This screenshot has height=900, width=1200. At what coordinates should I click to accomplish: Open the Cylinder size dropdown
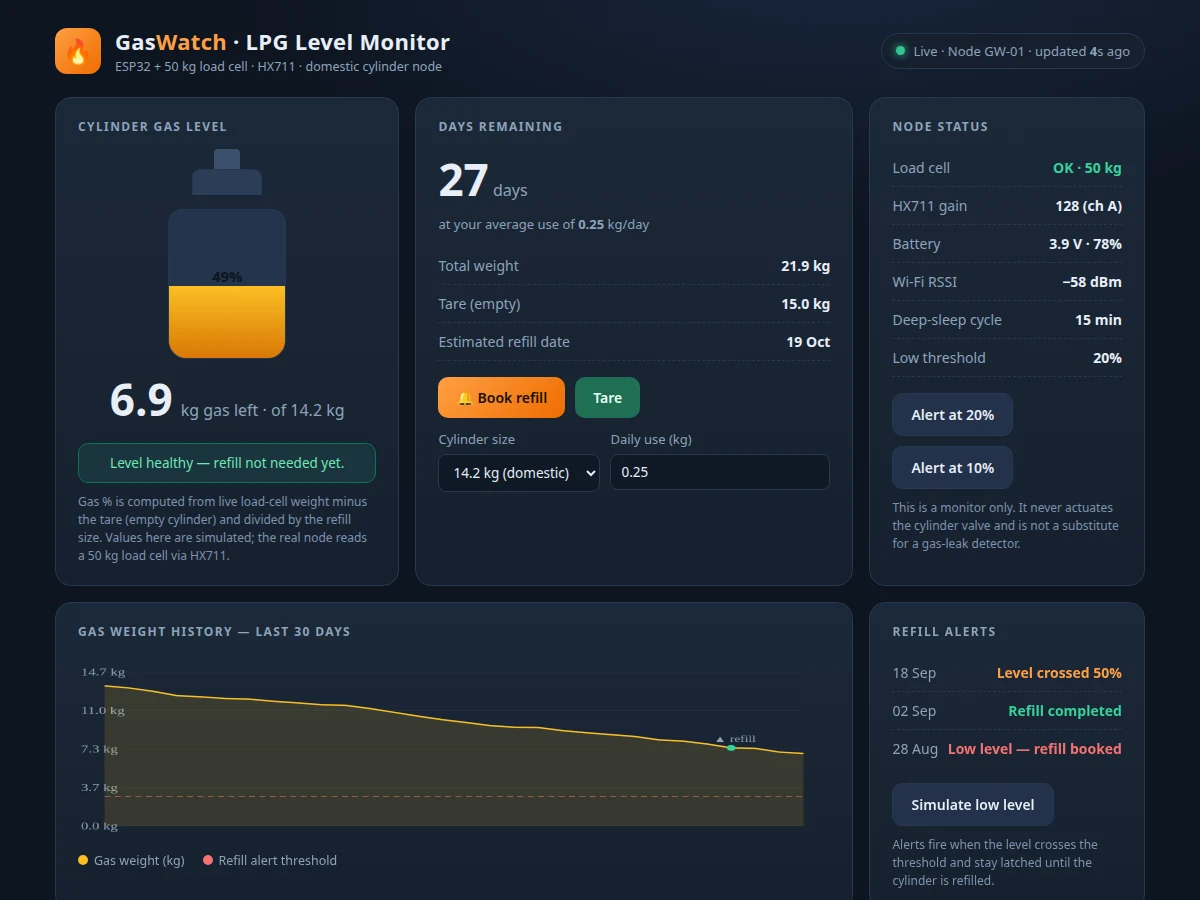[519, 473]
